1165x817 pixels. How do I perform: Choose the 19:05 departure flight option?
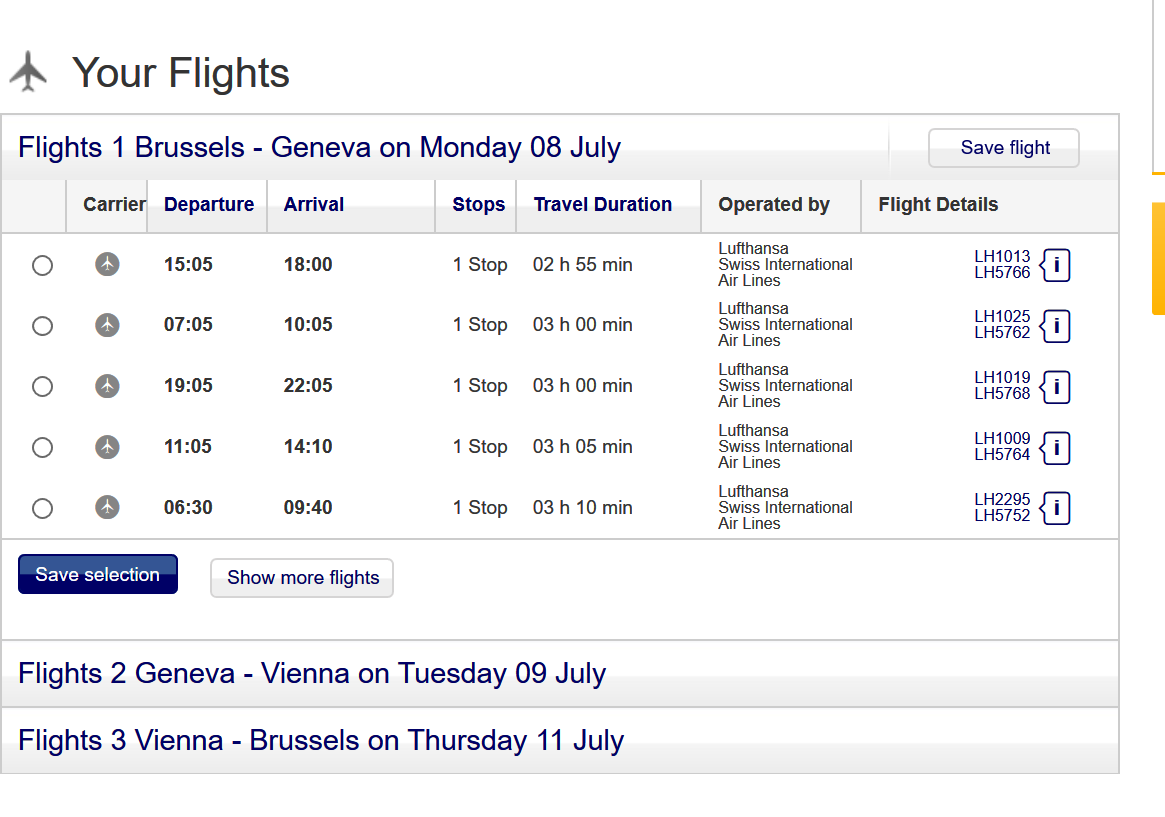42,387
